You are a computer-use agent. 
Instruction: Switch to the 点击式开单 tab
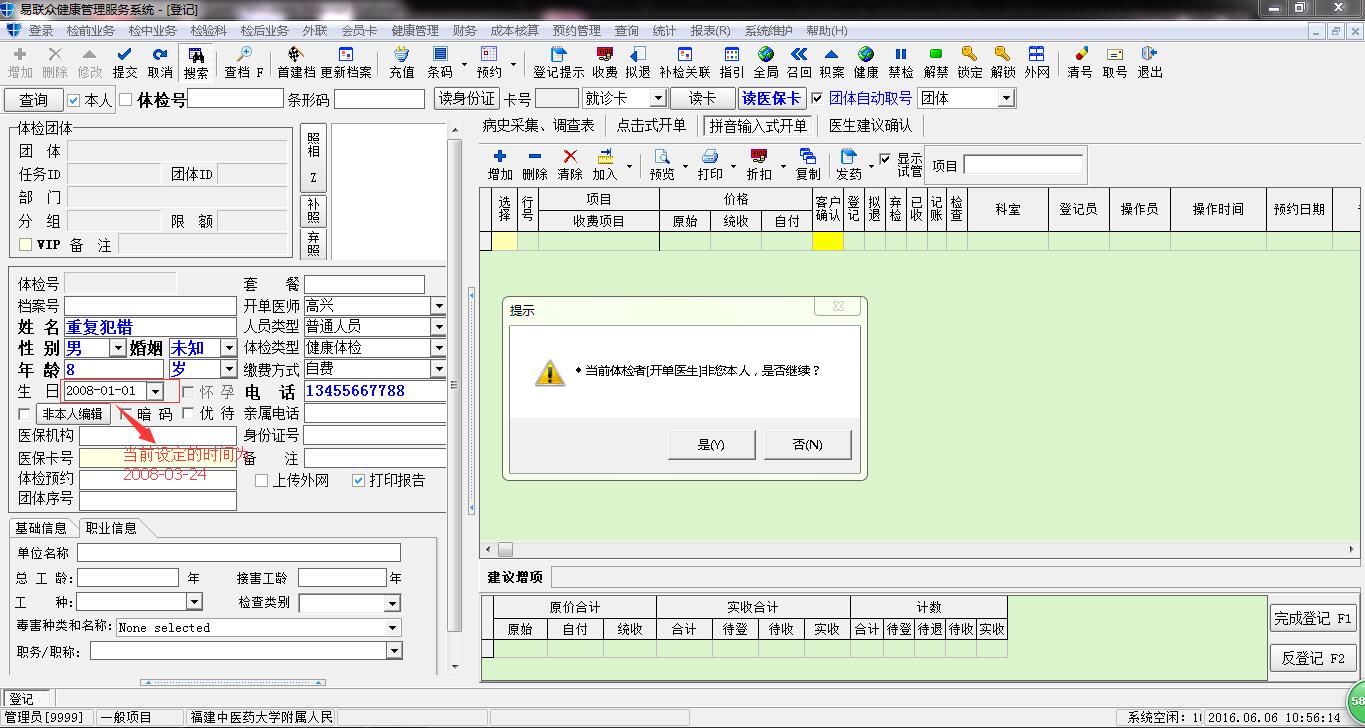[651, 126]
